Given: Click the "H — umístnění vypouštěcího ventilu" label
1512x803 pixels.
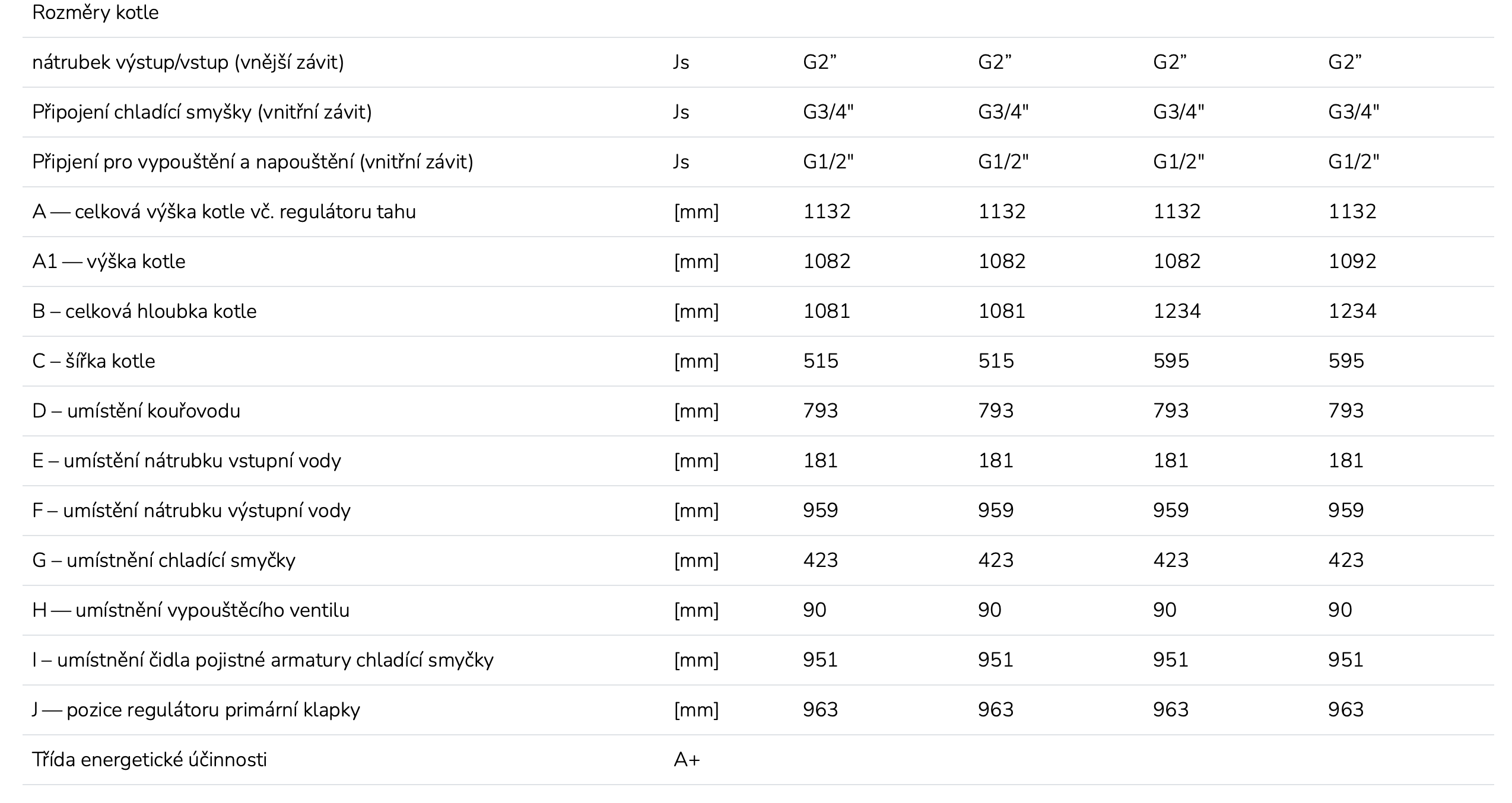Looking at the screenshot, I should [190, 610].
